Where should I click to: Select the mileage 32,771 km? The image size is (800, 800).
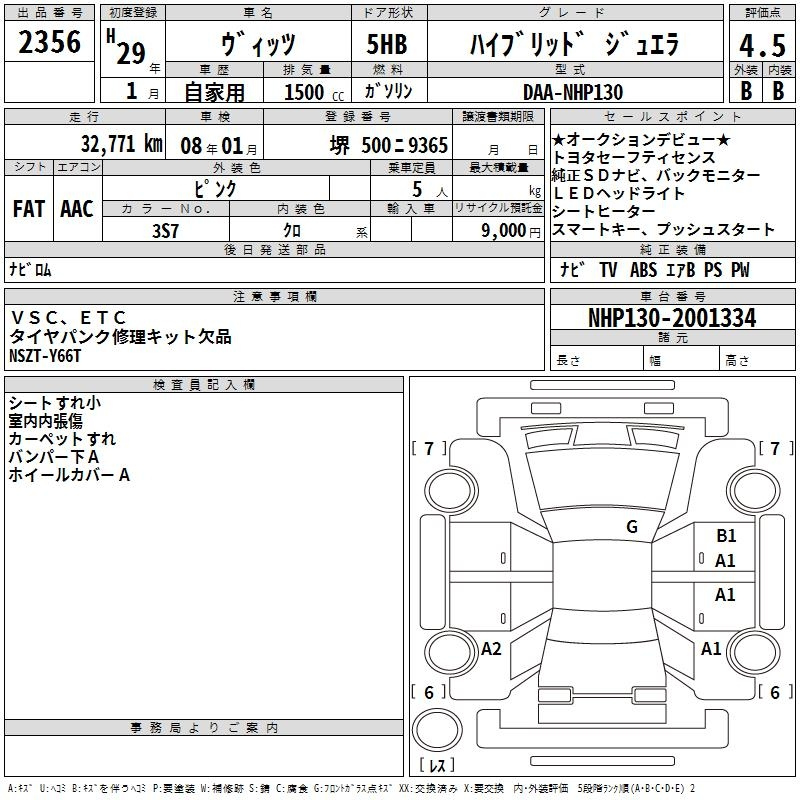pos(121,143)
